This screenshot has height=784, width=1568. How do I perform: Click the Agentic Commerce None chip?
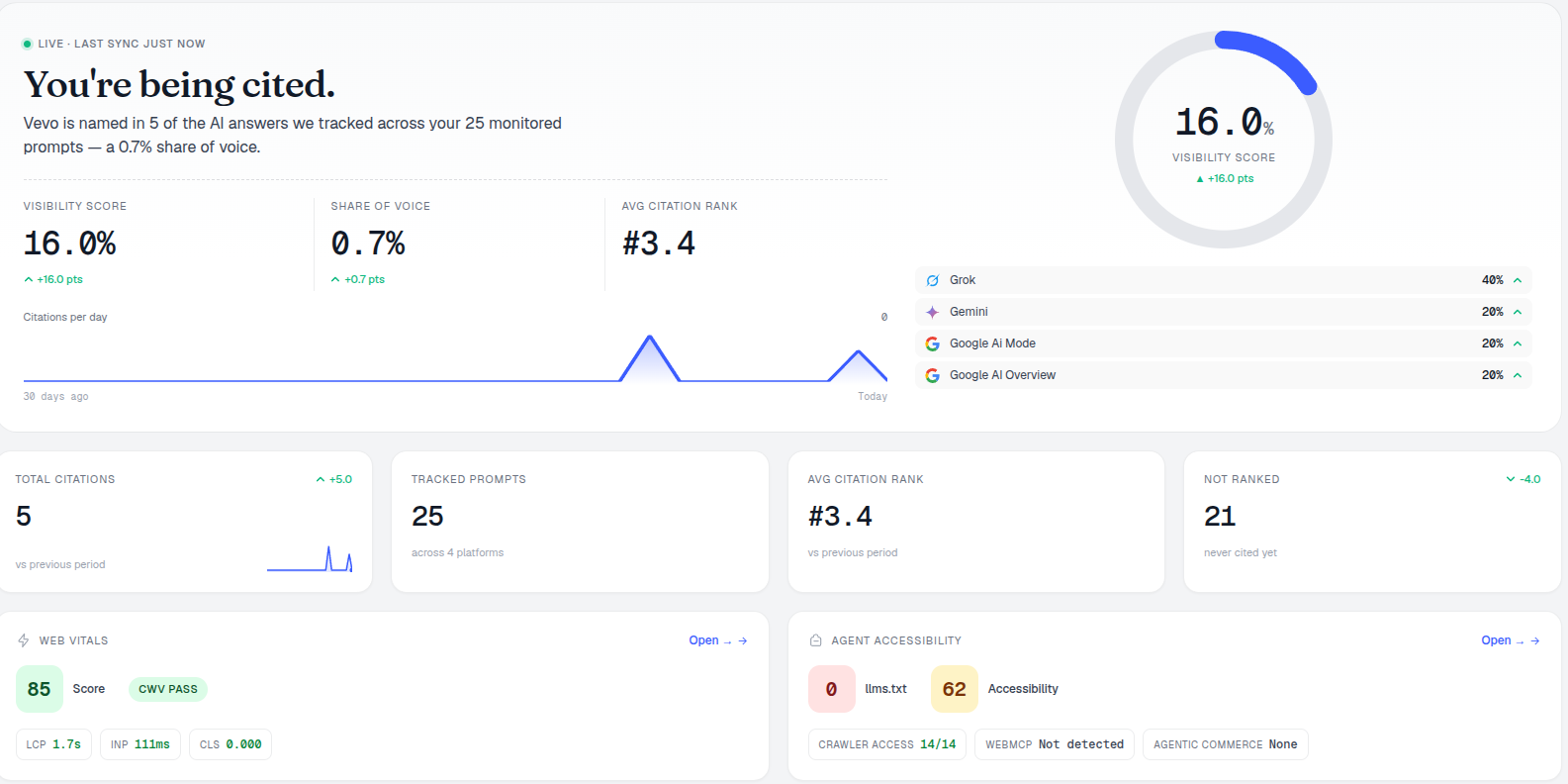tap(1226, 744)
